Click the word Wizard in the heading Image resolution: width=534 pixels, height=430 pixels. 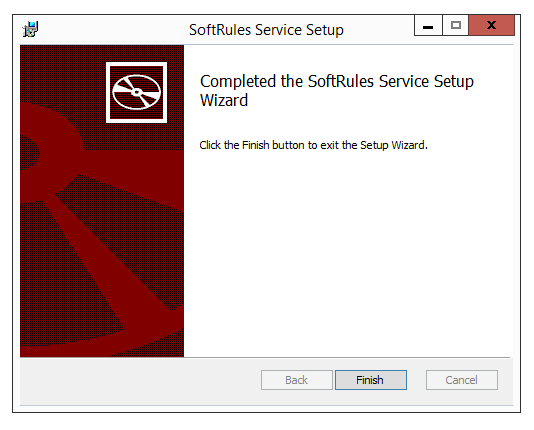pos(224,100)
